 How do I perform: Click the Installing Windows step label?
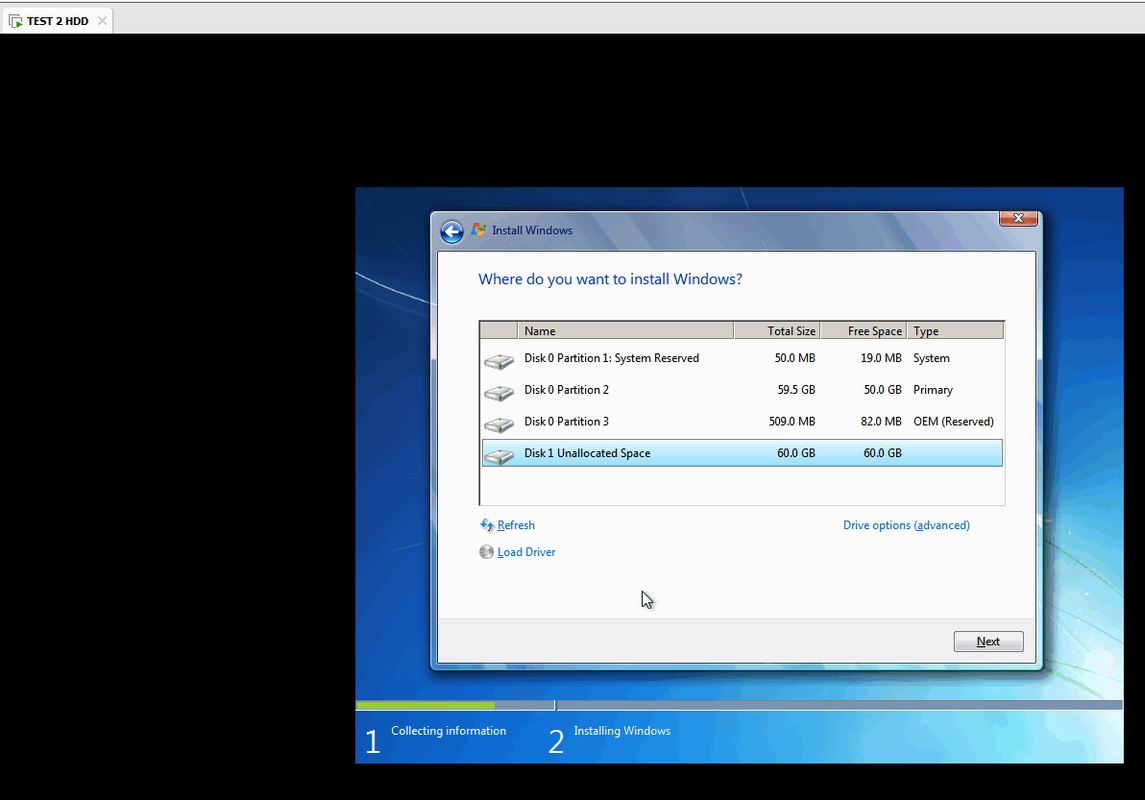pyautogui.click(x=621, y=731)
